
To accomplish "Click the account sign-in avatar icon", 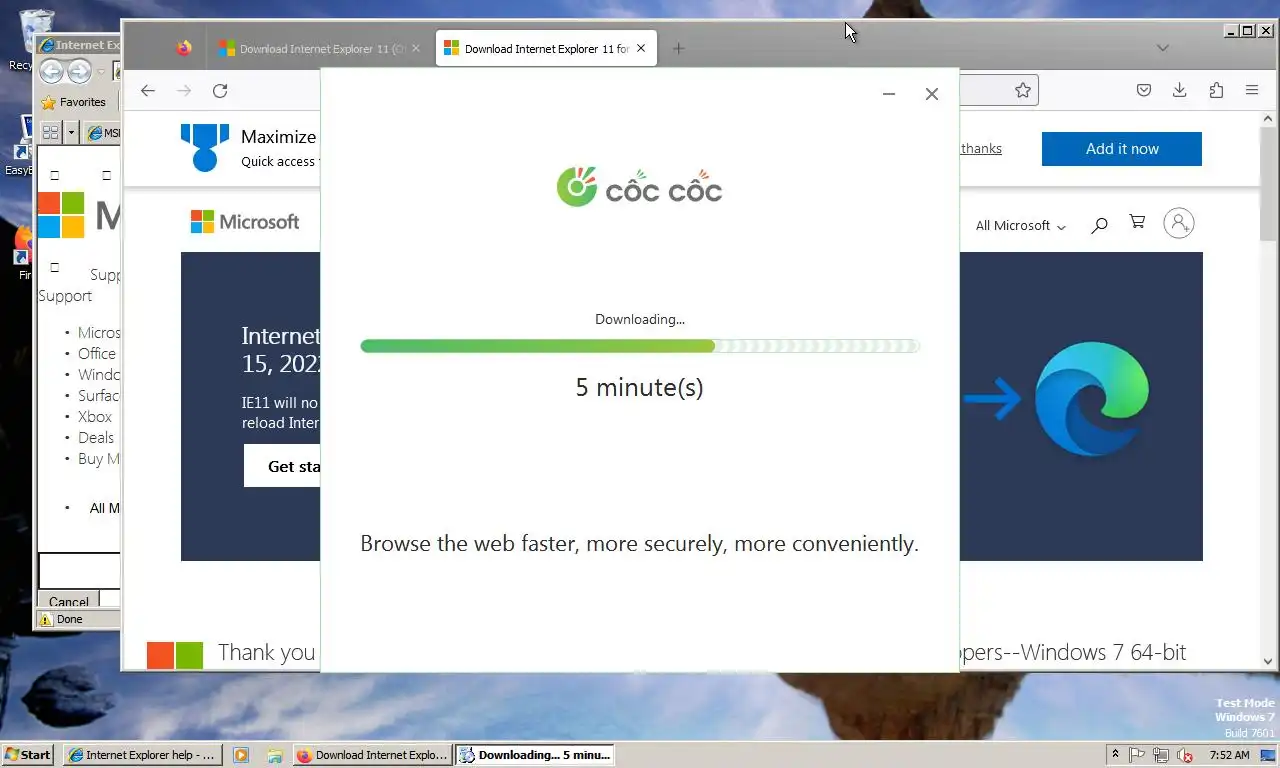I will (1179, 223).
